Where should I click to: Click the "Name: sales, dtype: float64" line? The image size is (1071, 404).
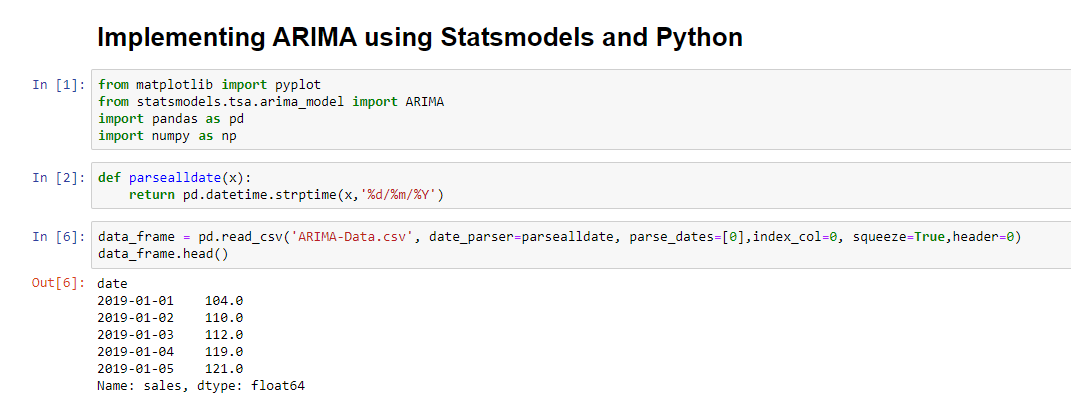201,386
